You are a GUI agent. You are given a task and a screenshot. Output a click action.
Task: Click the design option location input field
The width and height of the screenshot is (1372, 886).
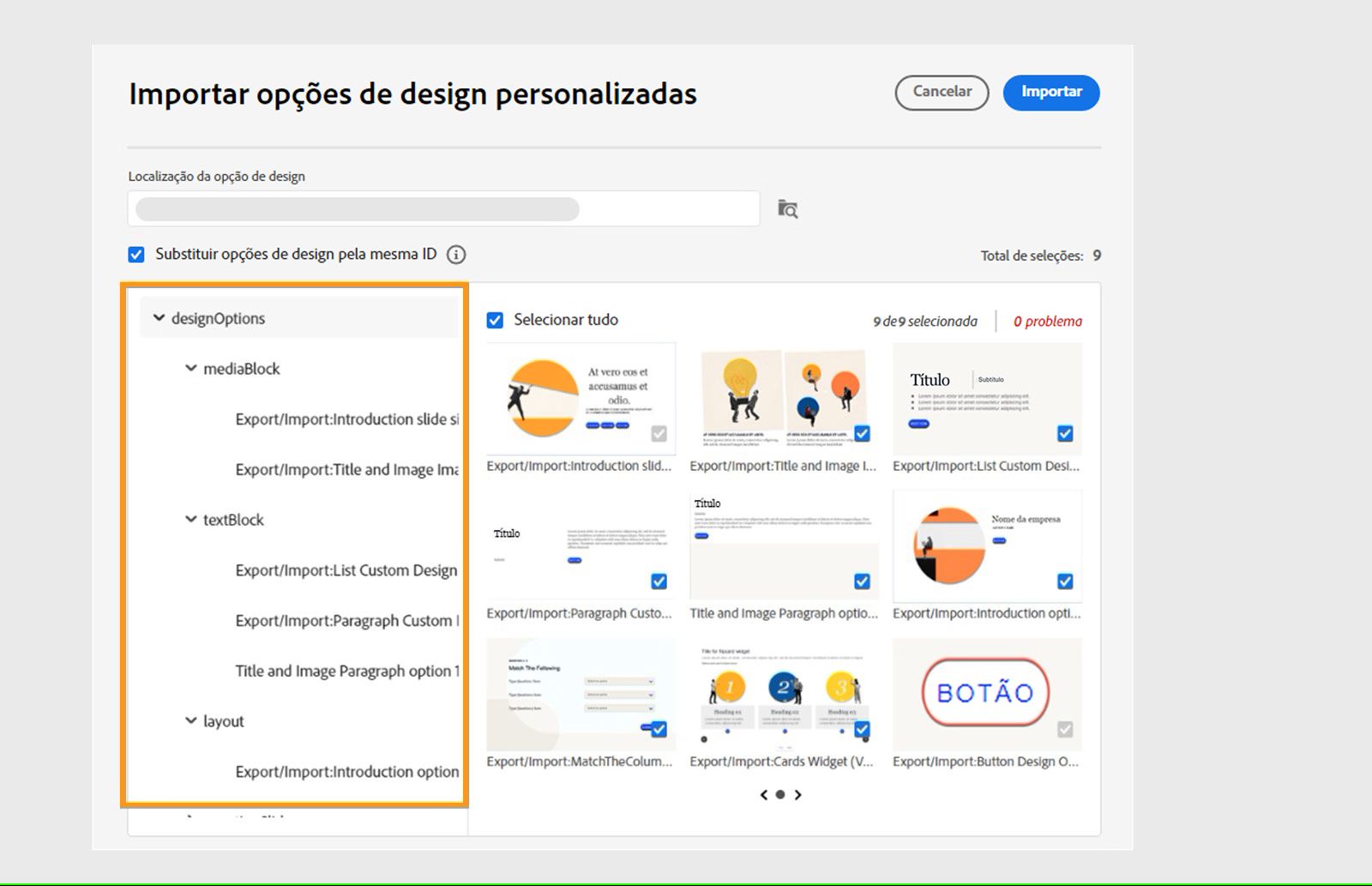click(x=446, y=208)
